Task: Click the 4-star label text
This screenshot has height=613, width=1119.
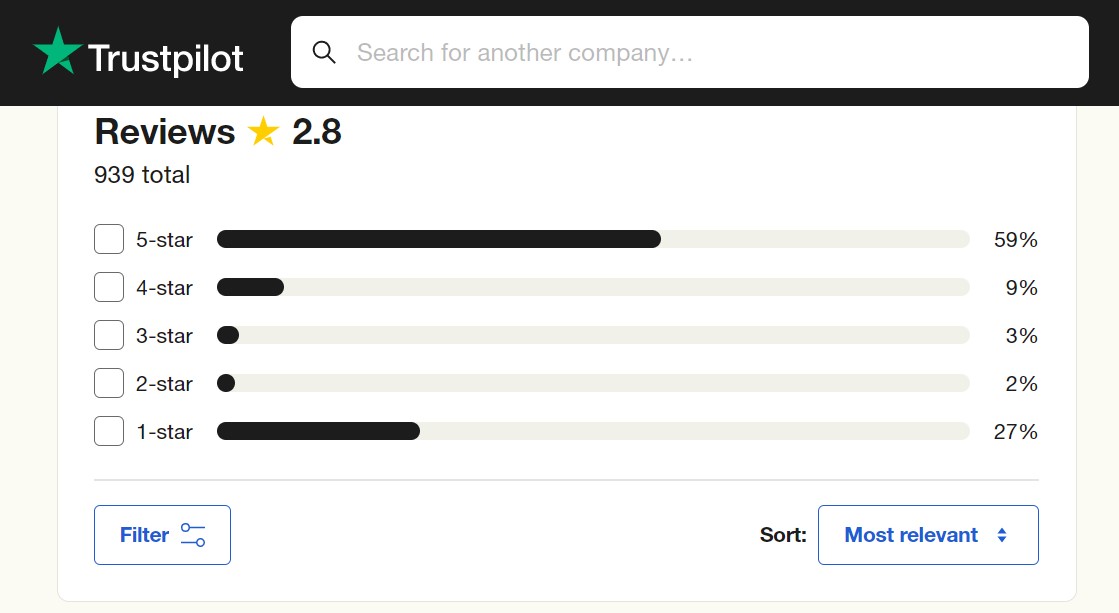Action: [x=164, y=288]
